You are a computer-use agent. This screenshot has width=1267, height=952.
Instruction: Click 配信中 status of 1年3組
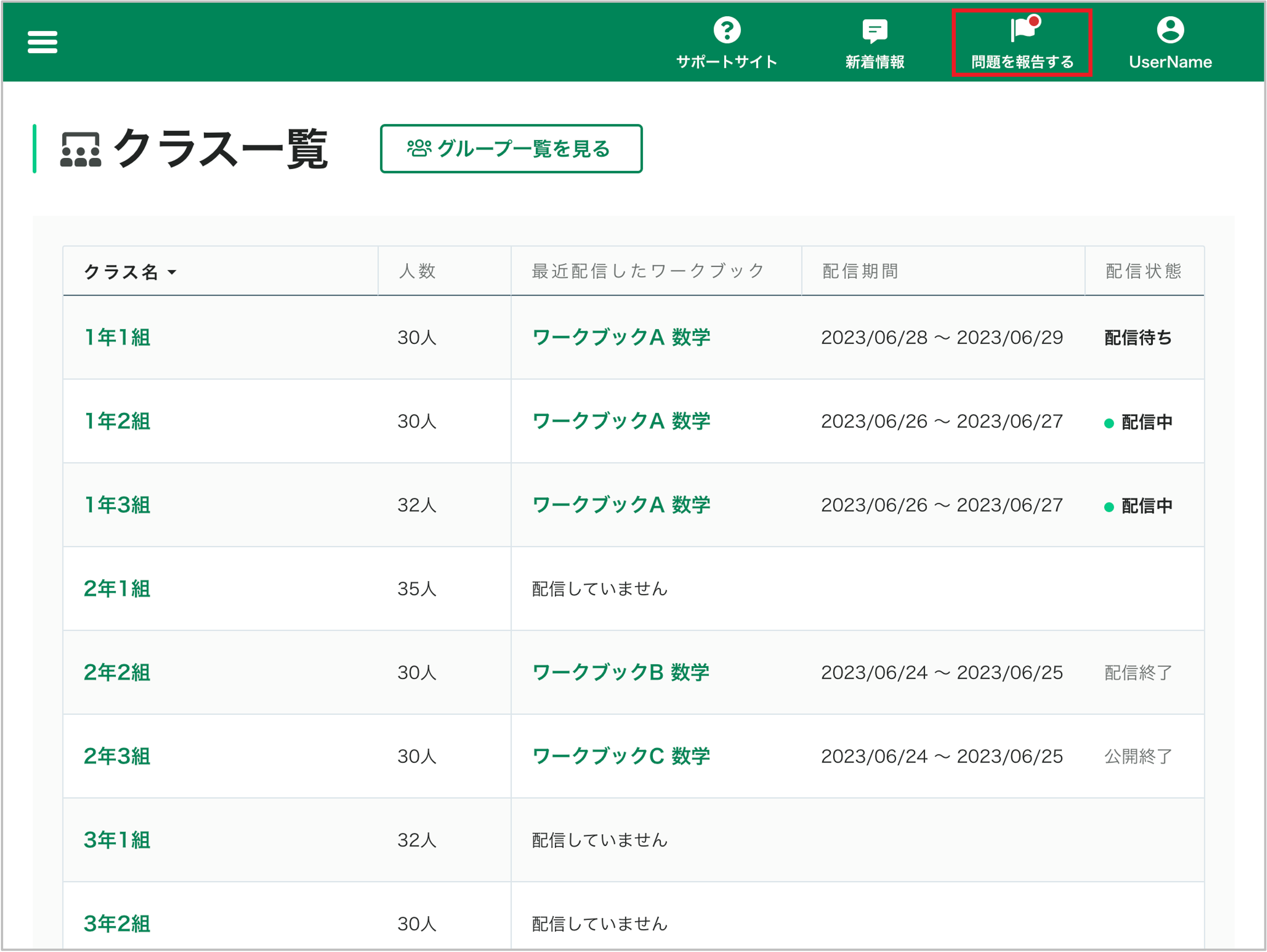pos(1138,506)
